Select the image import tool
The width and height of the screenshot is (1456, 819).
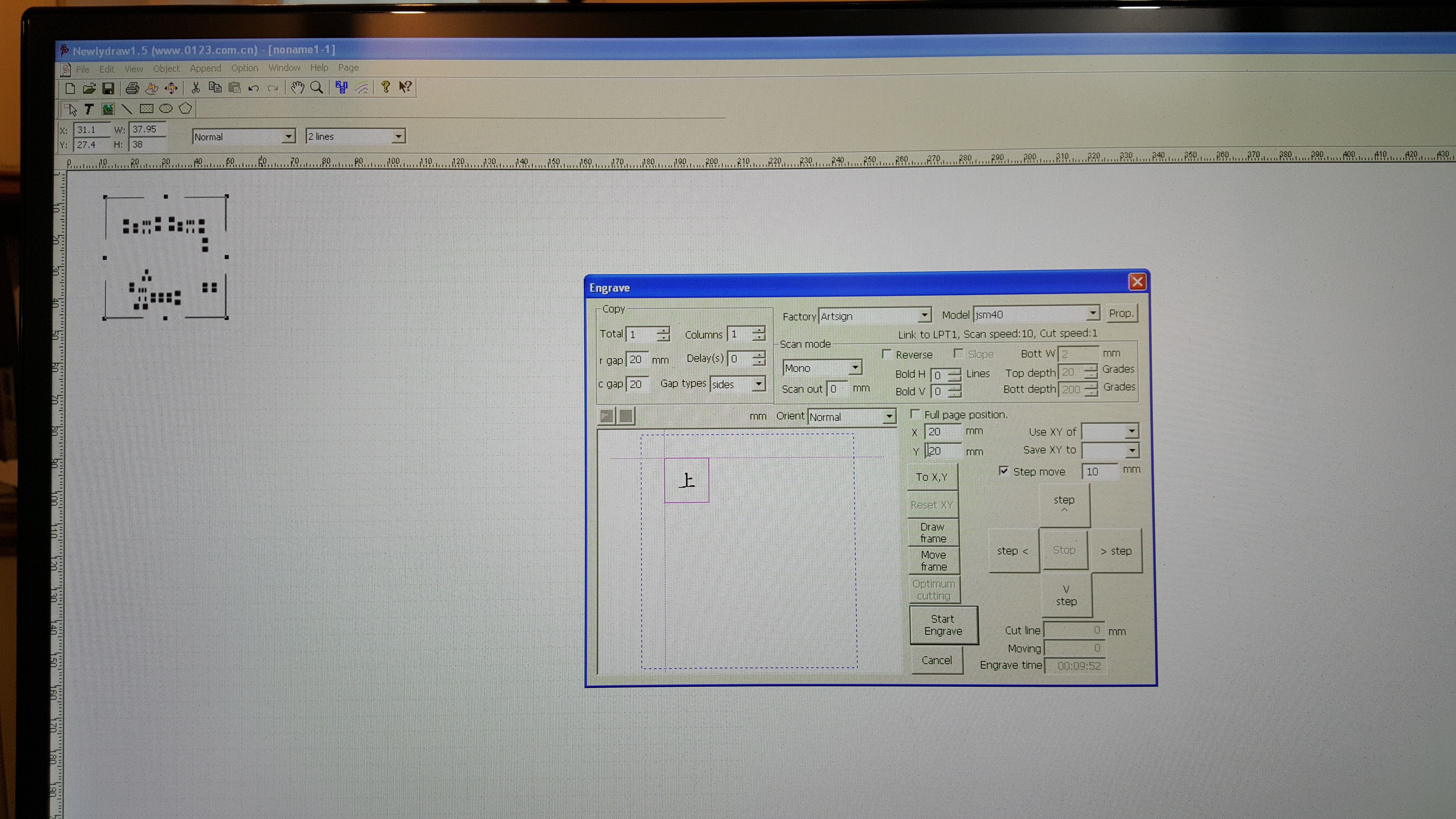pyautogui.click(x=107, y=109)
